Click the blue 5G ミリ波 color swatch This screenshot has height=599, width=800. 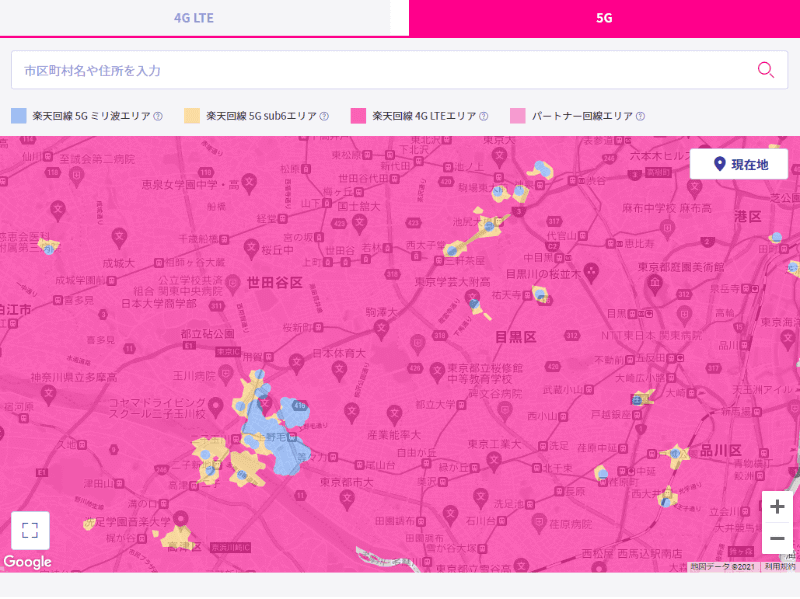[19, 116]
